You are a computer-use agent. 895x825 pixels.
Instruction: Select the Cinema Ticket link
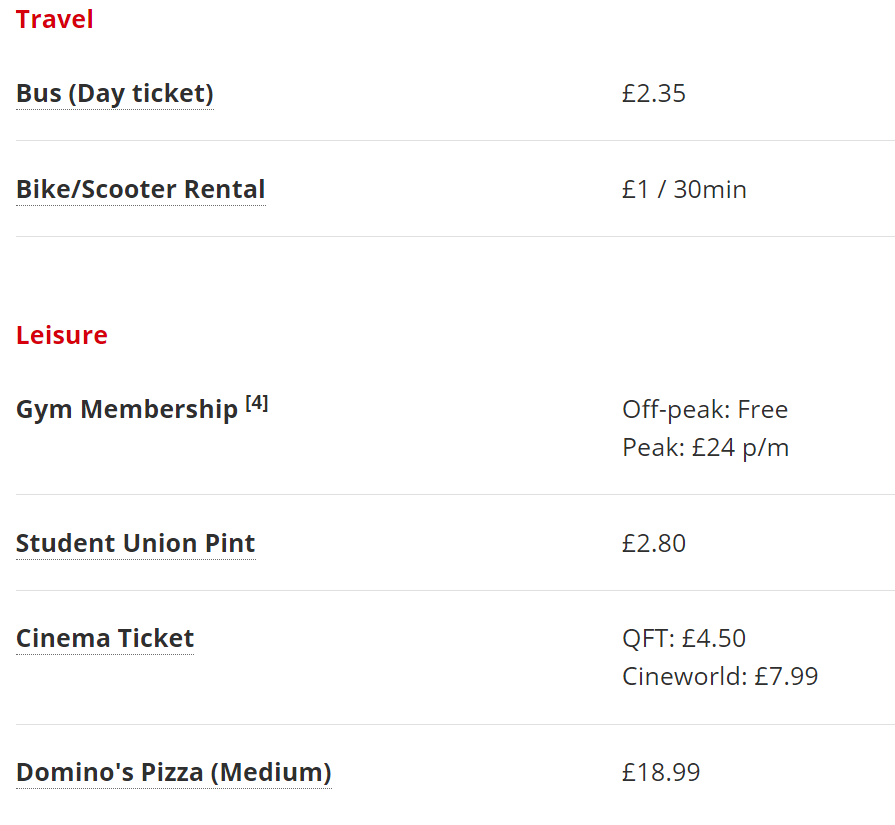[105, 638]
